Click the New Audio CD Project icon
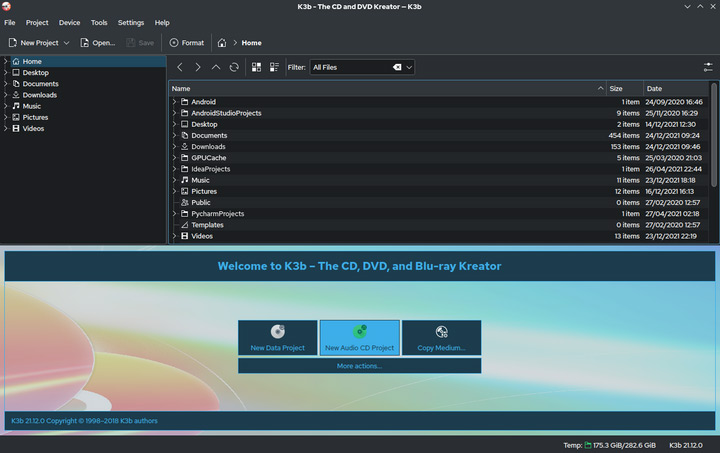The height and width of the screenshot is (453, 720). pos(359,332)
